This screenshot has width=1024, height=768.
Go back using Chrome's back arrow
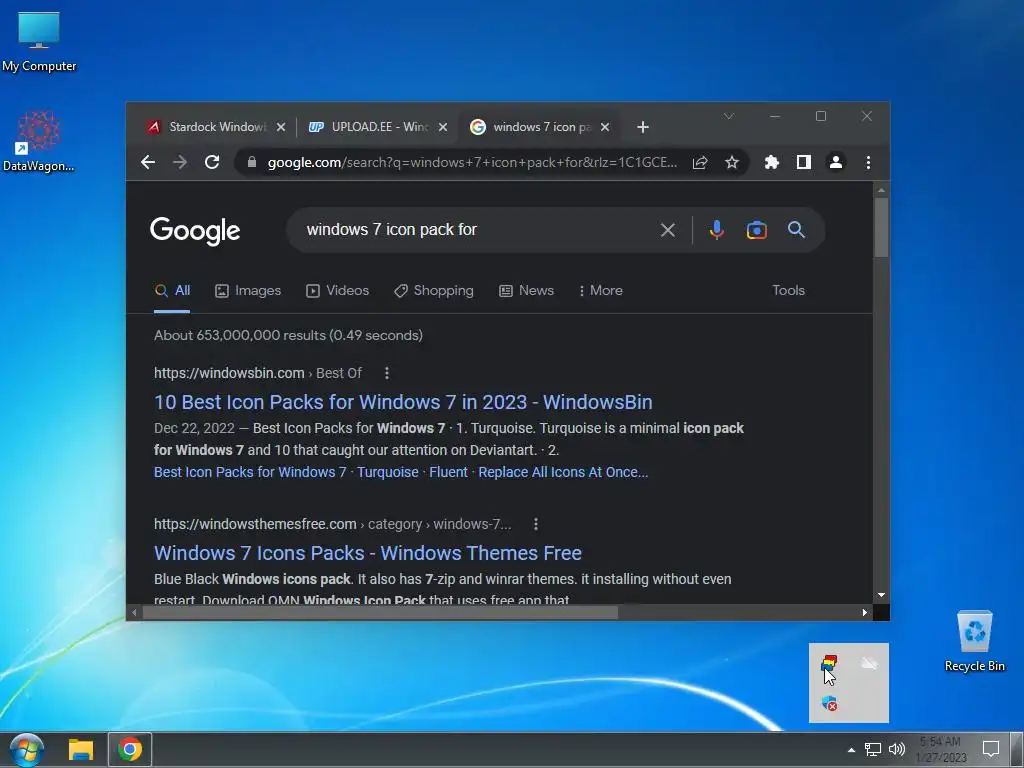tap(148, 162)
